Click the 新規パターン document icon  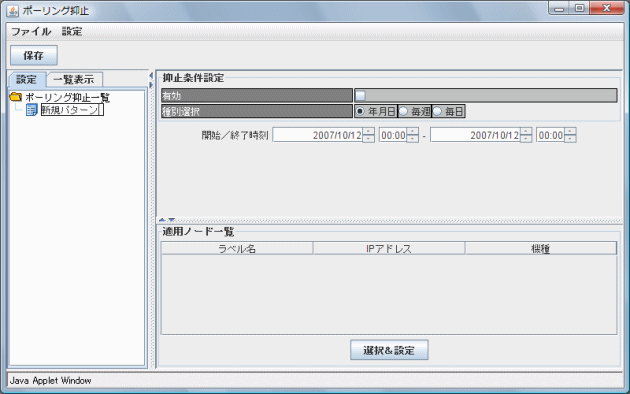(x=32, y=110)
